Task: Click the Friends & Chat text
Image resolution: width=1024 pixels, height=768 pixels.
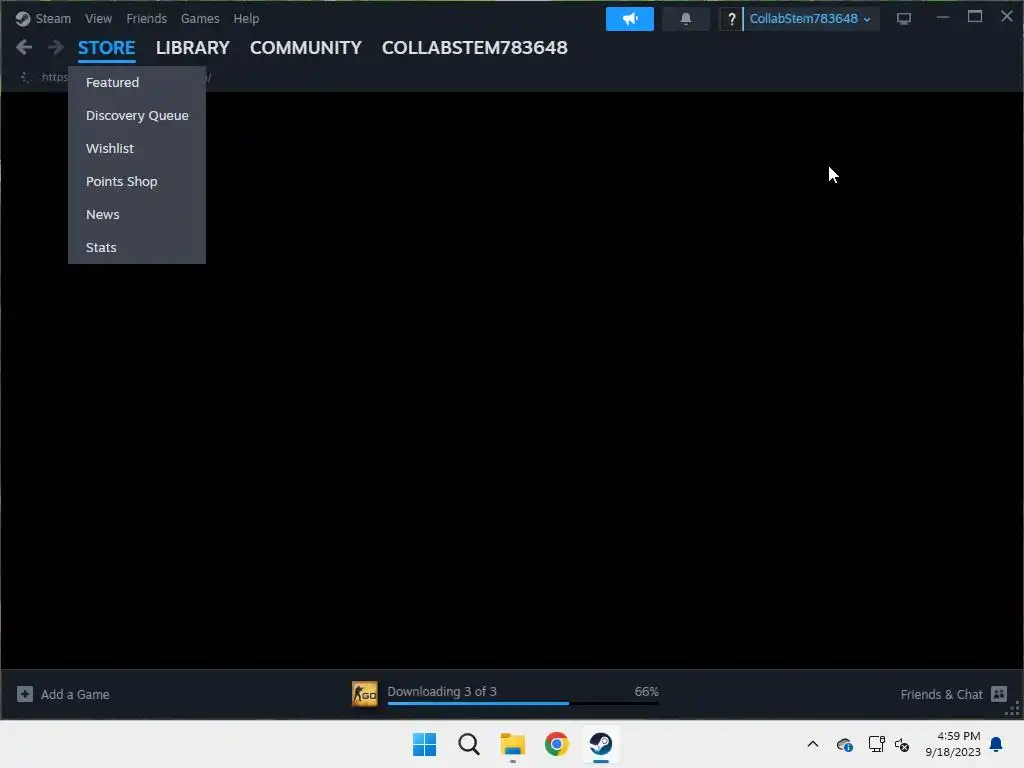Action: coord(941,694)
